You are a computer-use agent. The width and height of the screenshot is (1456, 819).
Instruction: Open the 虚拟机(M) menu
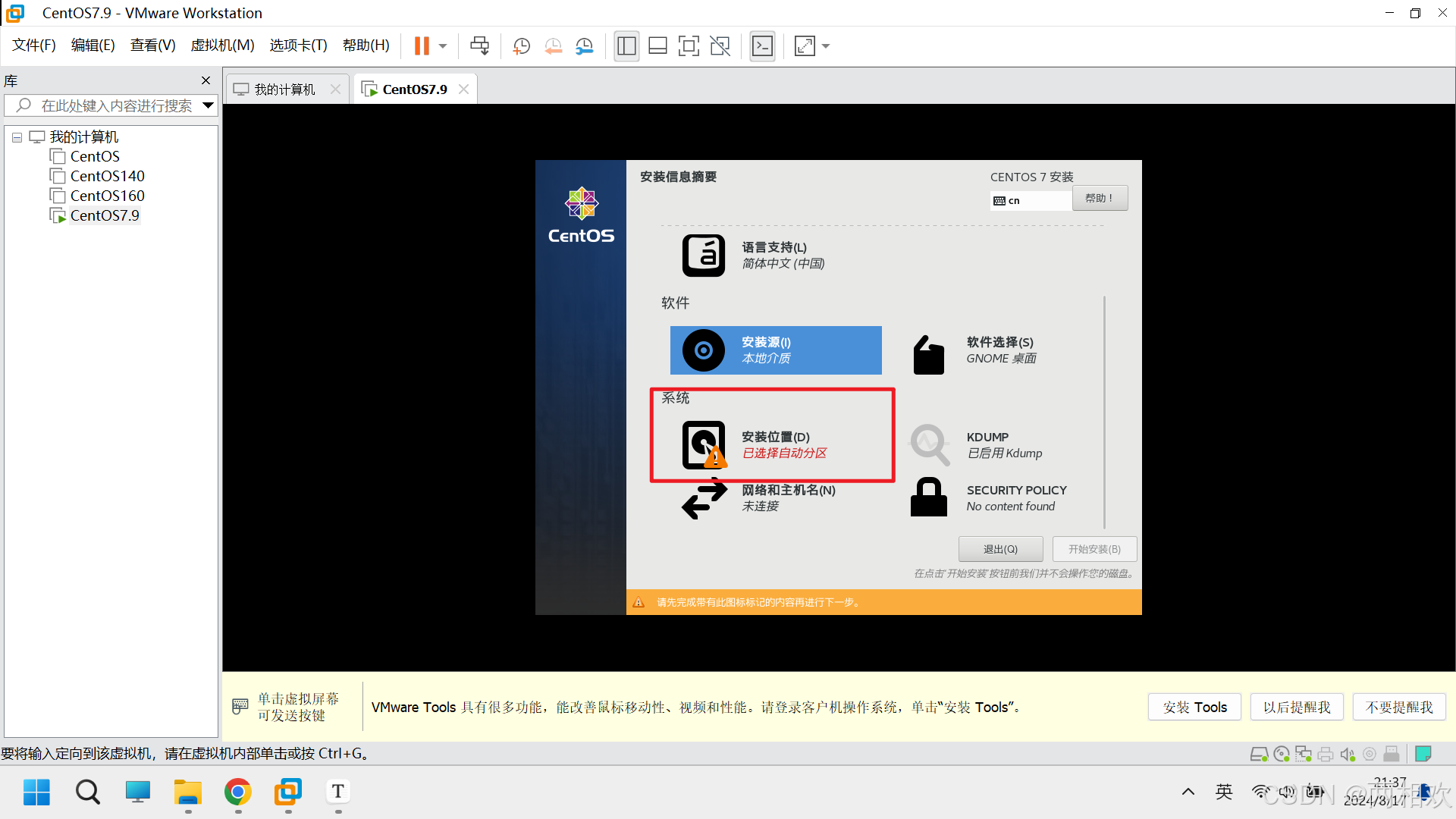222,45
